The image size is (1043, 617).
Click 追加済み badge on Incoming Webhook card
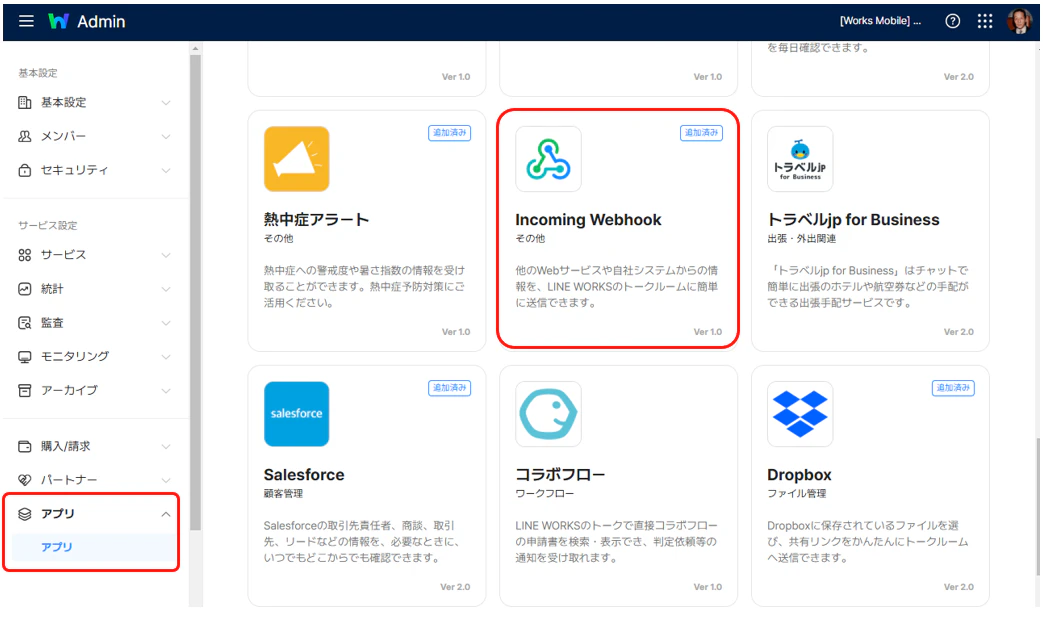click(x=701, y=133)
